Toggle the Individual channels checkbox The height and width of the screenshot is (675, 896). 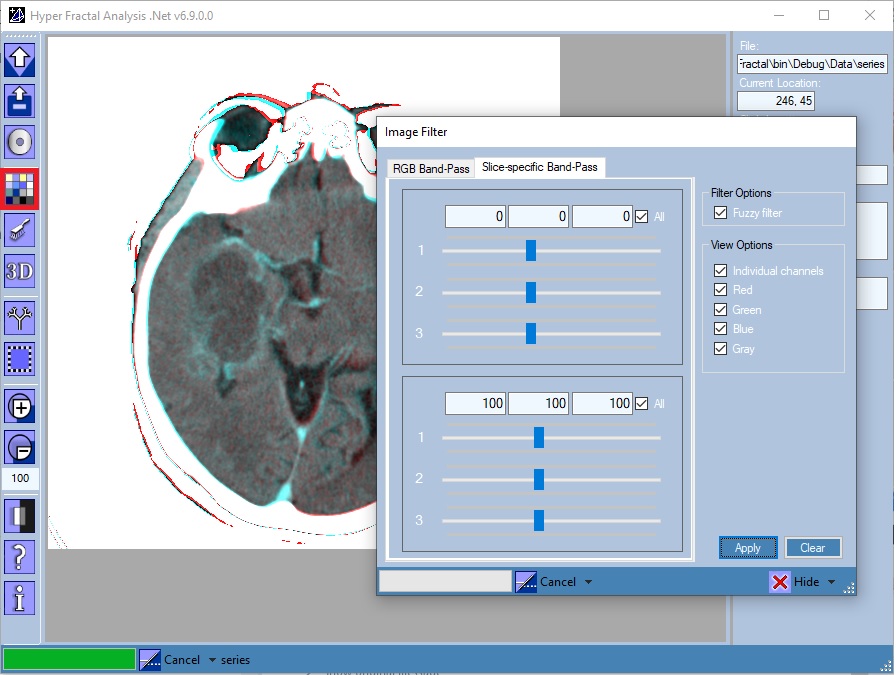(x=720, y=271)
